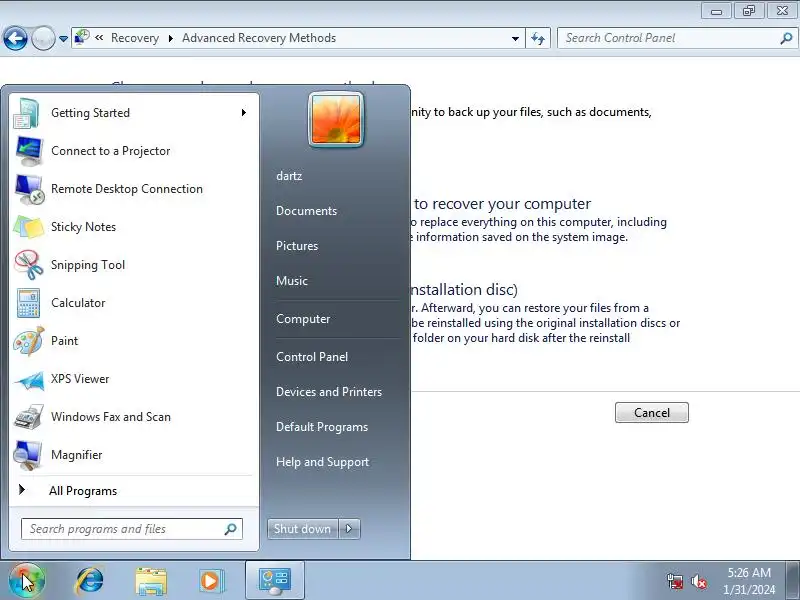
Task: Launch Remote Desktop Connection from its icon
Action: pyautogui.click(x=29, y=189)
